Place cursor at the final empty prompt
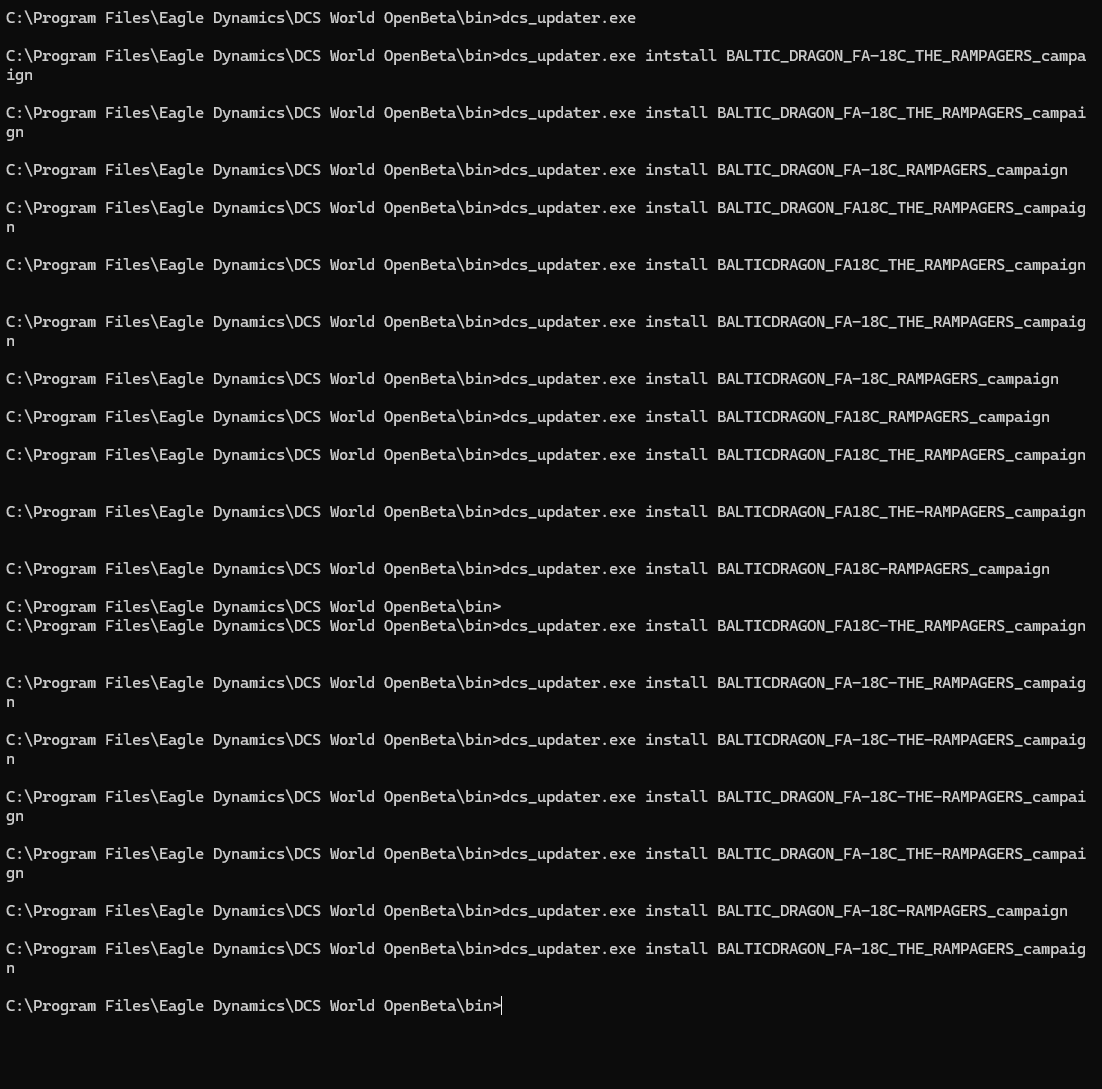 (502, 1006)
